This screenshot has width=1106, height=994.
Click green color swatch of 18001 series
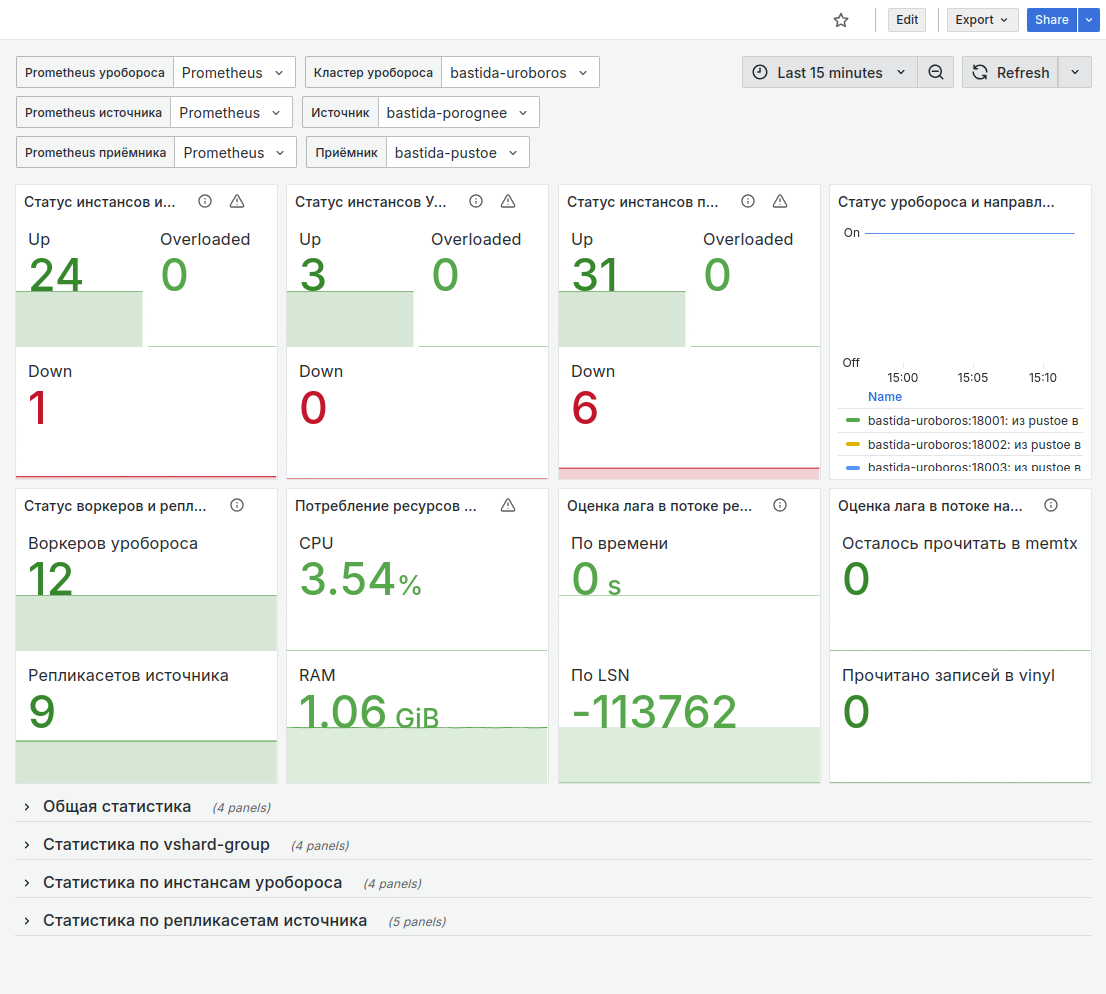[852, 421]
